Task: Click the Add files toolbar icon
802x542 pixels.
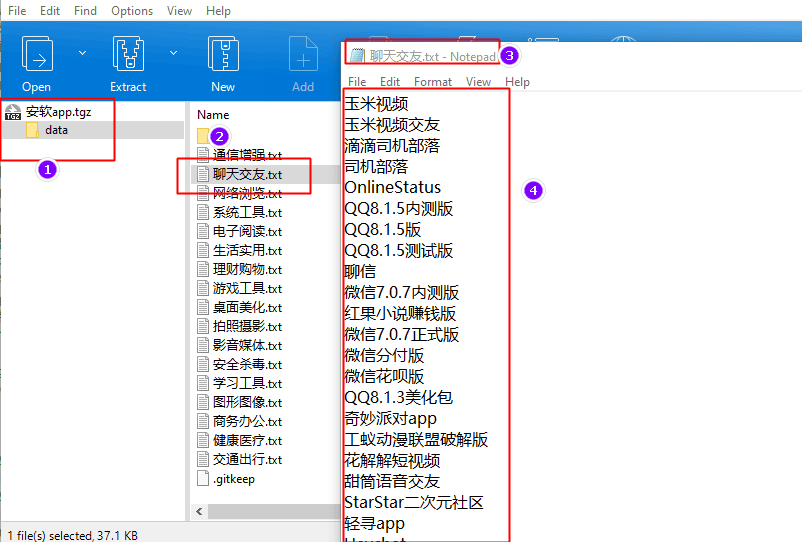Action: [303, 54]
